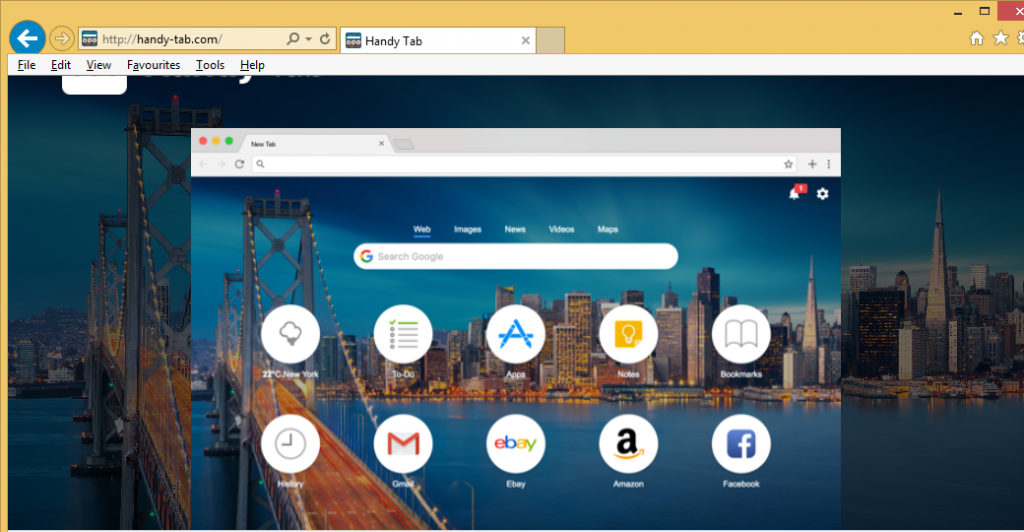Screen dimensions: 1024x532
Task: Open a new blank tab in IE
Action: click(x=551, y=40)
